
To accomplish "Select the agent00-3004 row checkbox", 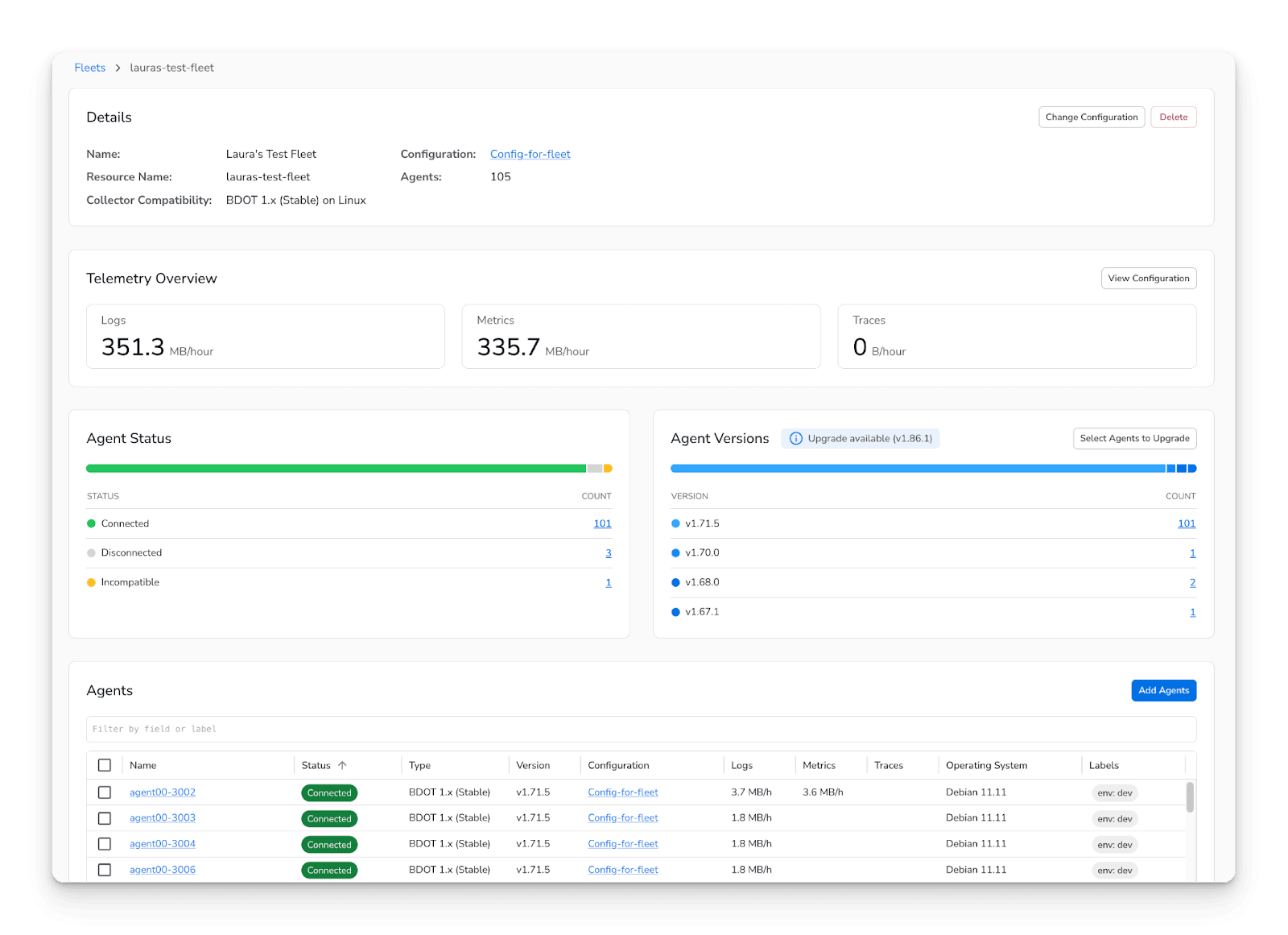I will (105, 845).
